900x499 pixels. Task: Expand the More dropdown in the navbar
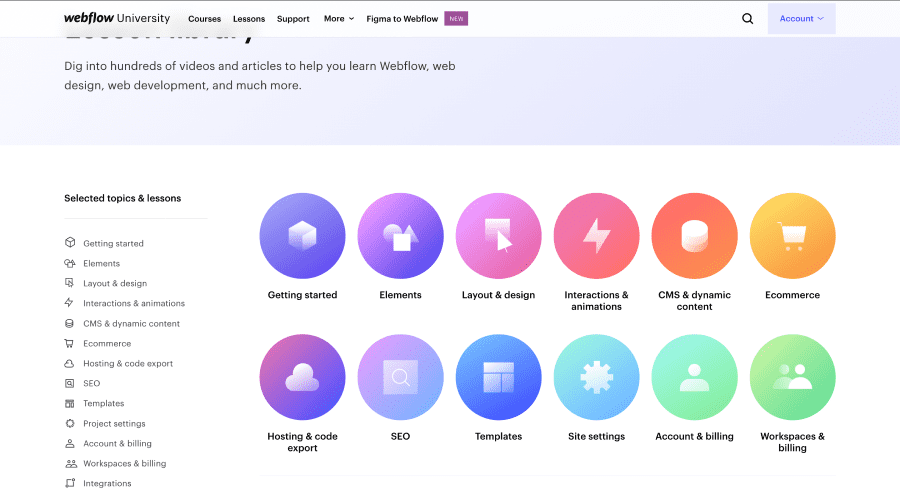pyautogui.click(x=339, y=18)
